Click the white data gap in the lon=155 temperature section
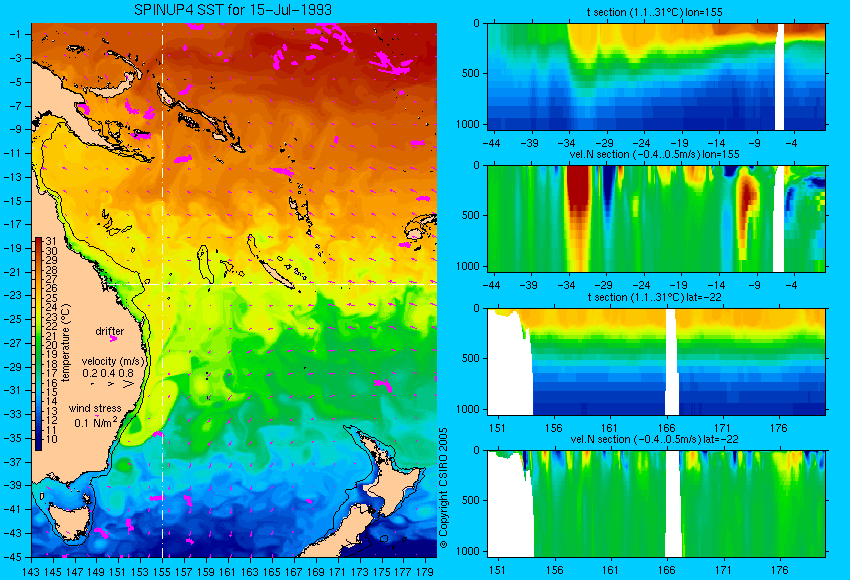850x580 pixels. point(780,76)
